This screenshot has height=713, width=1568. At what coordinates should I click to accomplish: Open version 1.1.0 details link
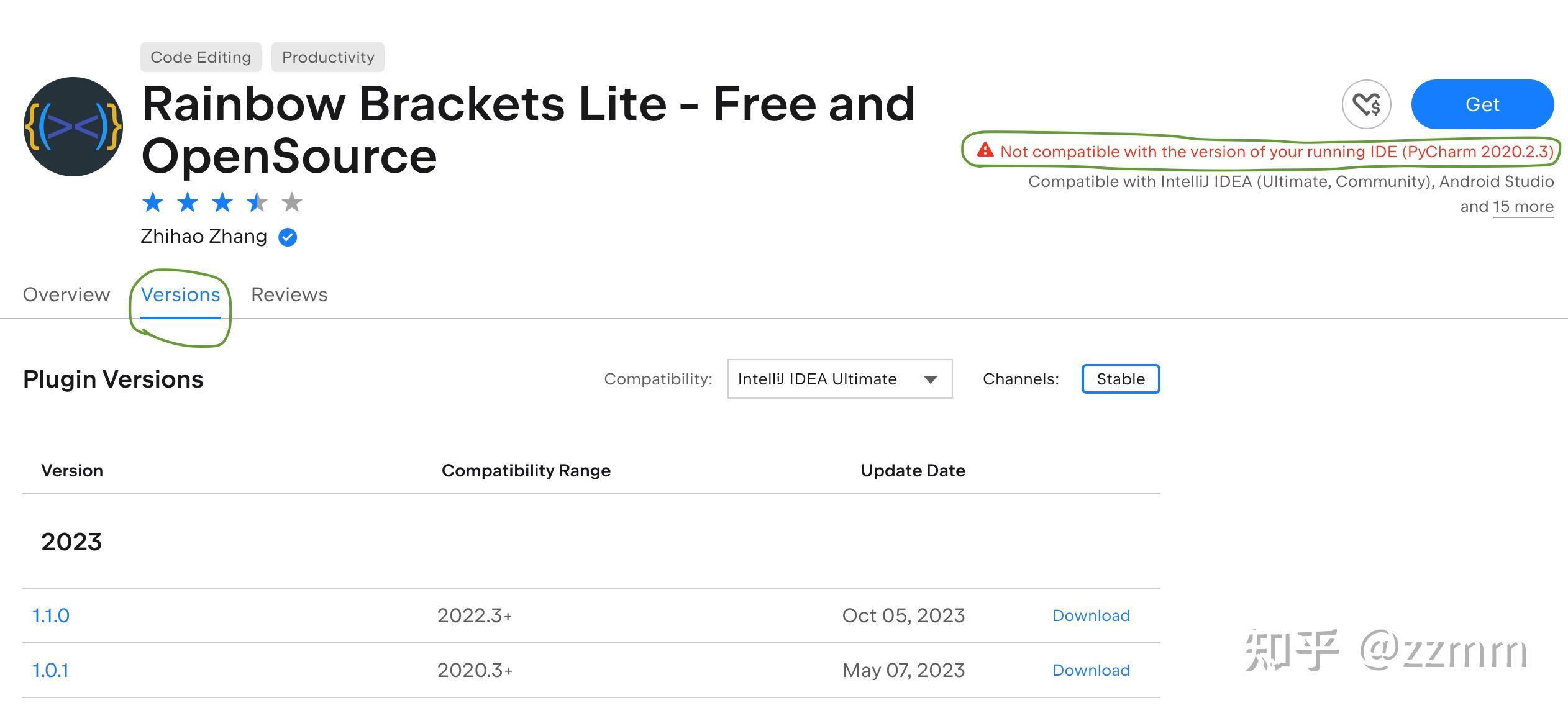51,615
